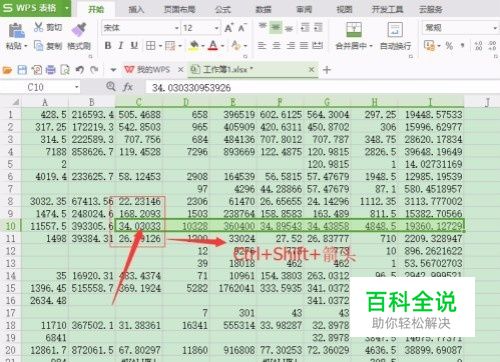This screenshot has height=362, width=500.
Task: Click increase indent icon
Action: (x=318, y=27)
